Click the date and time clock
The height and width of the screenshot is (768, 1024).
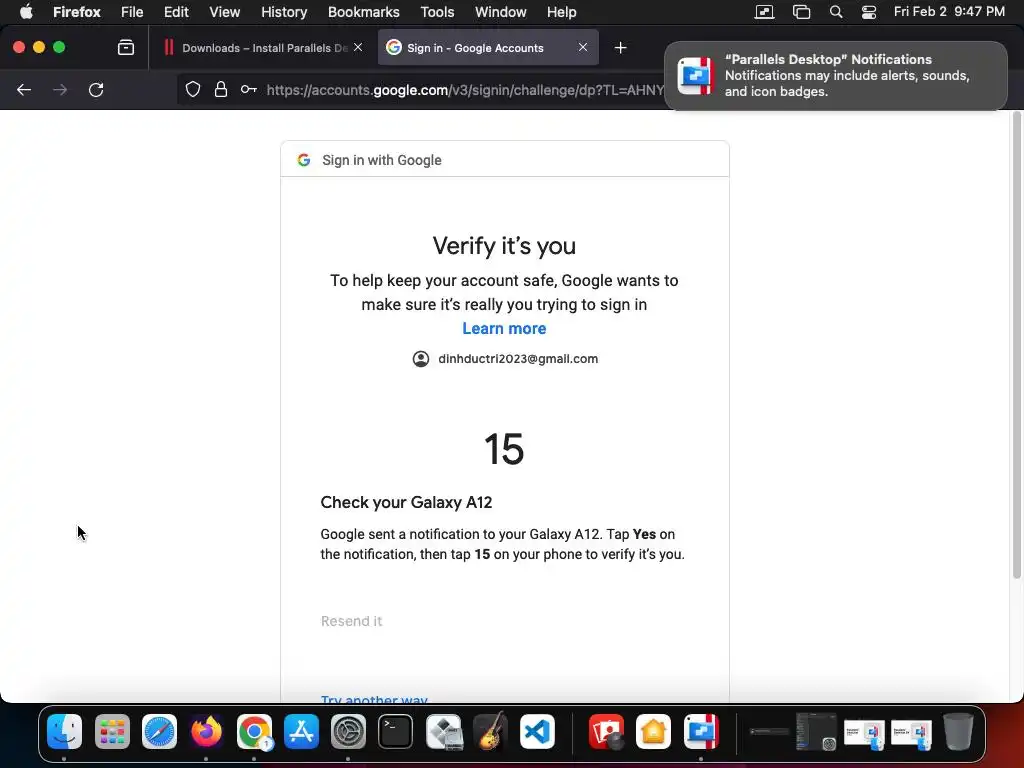coord(949,12)
